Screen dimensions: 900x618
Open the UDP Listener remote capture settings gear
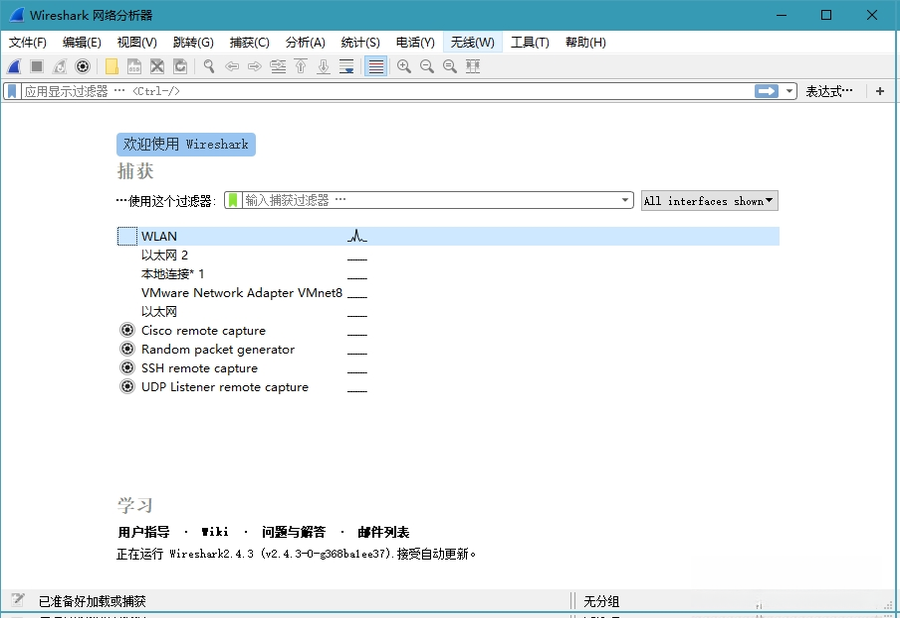tap(127, 387)
